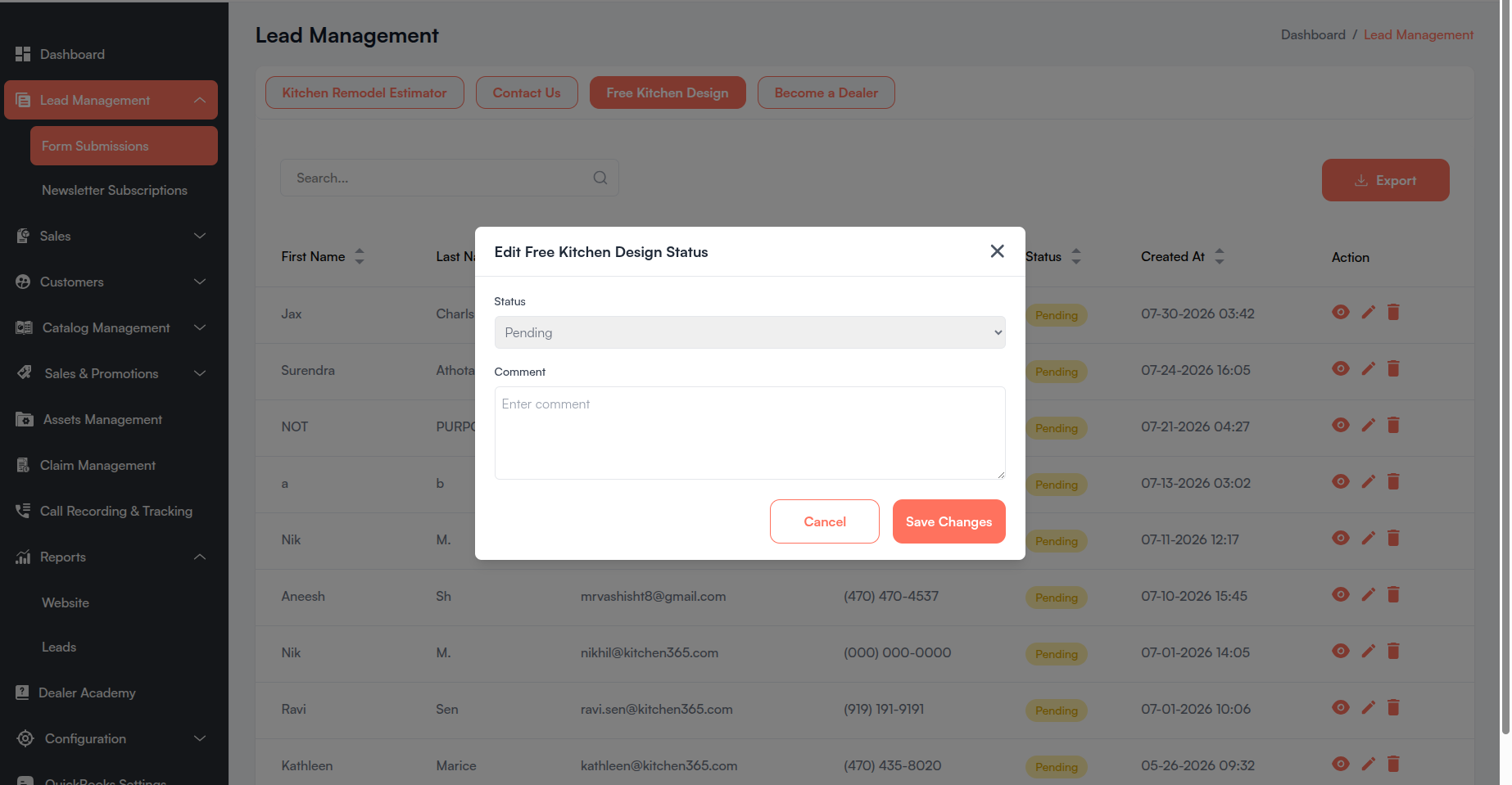Open Newsletter Subscriptions in the sidebar

pos(115,190)
